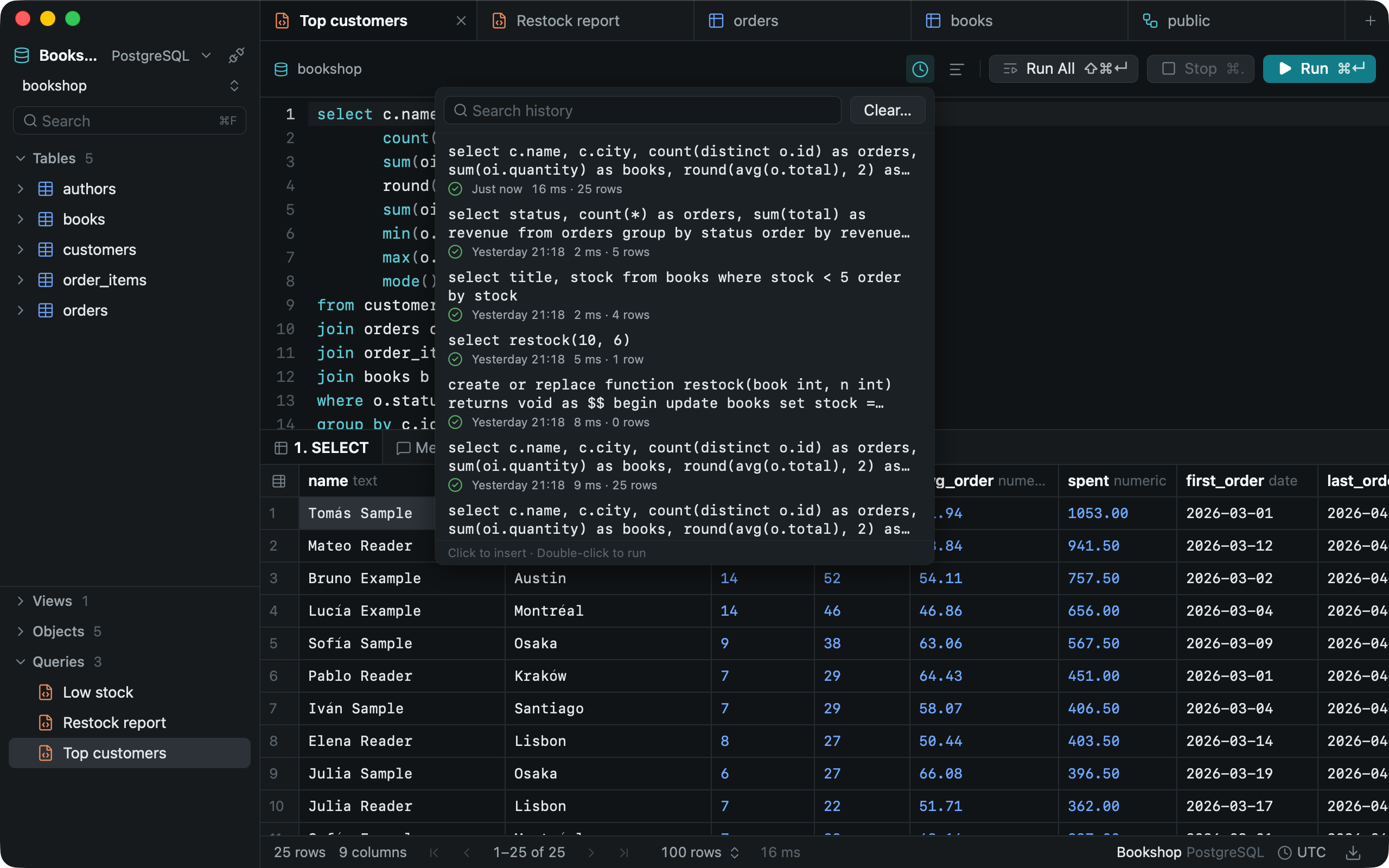Go to the last page of results
The height and width of the screenshot is (868, 1389).
point(624,852)
